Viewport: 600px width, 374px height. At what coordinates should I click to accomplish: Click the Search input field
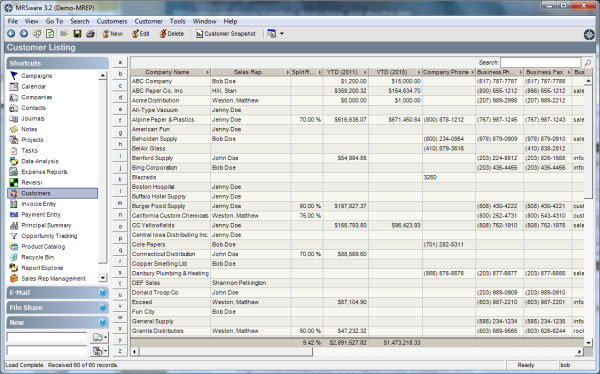[x=541, y=62]
